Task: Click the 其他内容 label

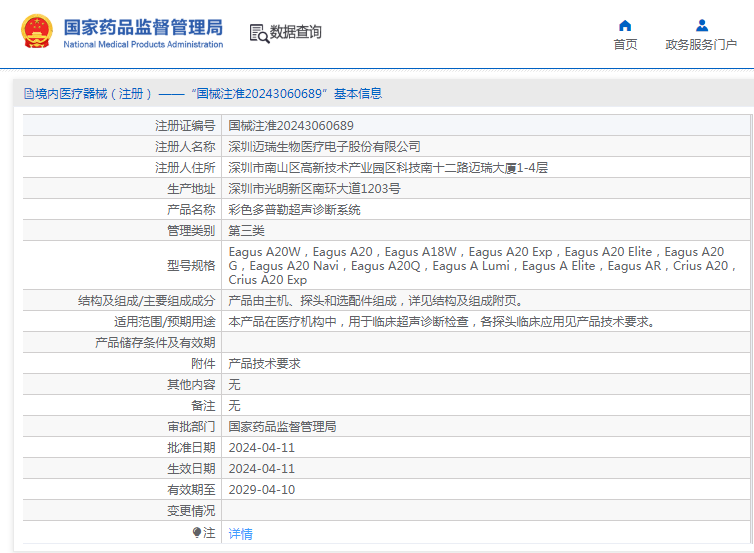Action: point(191,385)
